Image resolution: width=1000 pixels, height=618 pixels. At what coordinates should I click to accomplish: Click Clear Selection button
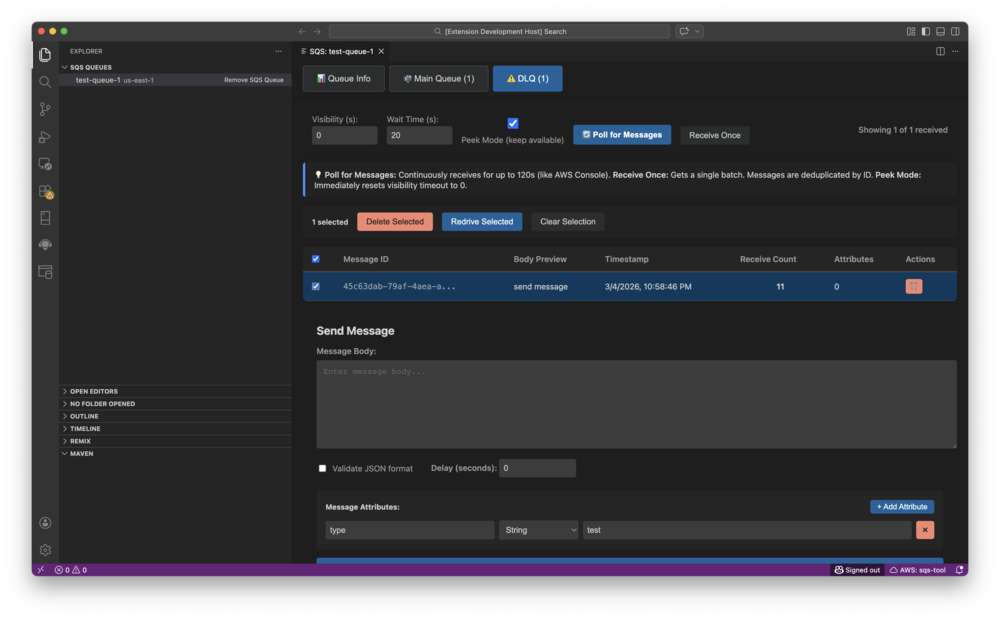tap(568, 221)
